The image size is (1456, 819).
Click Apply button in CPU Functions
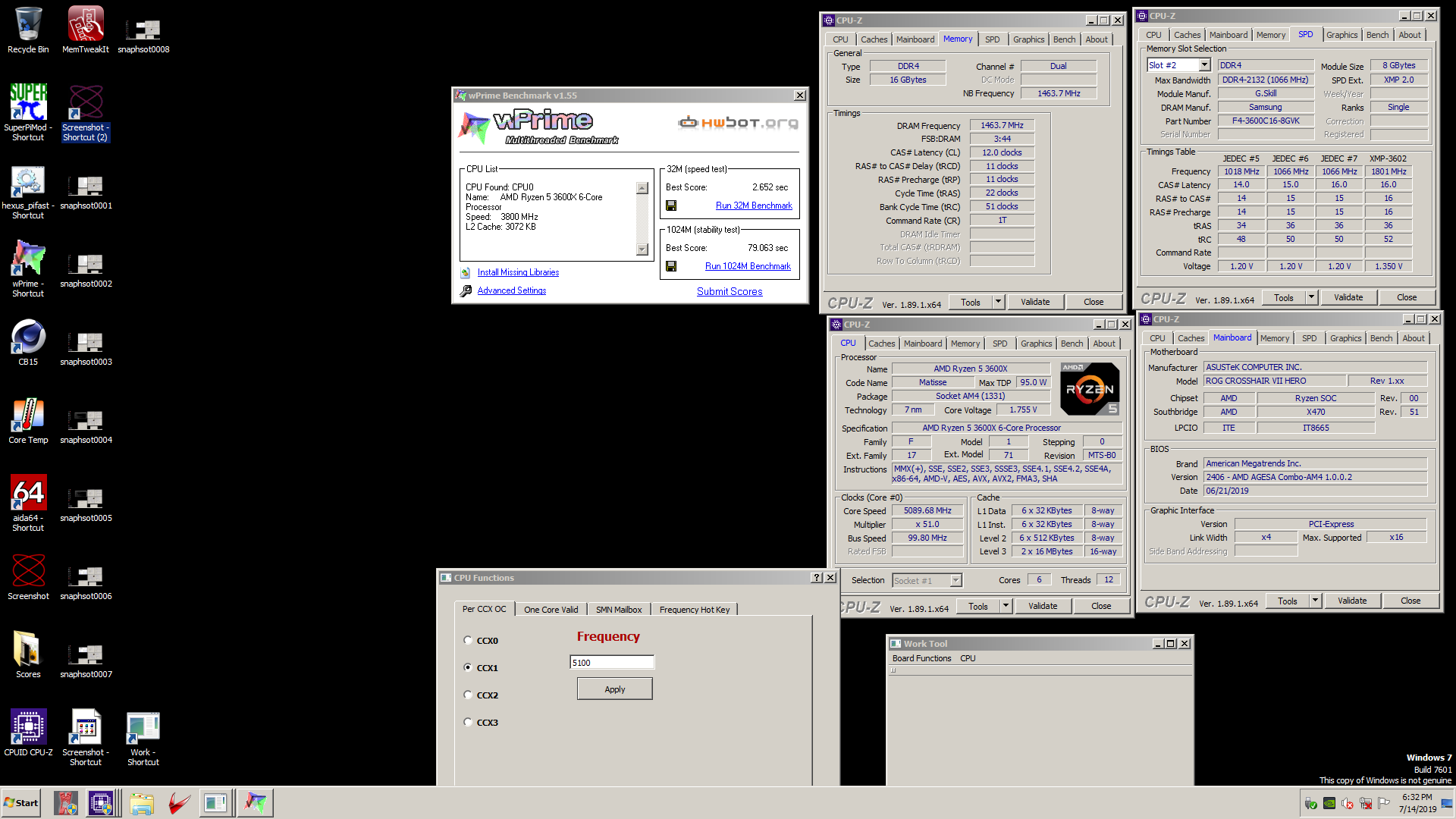pyautogui.click(x=614, y=689)
